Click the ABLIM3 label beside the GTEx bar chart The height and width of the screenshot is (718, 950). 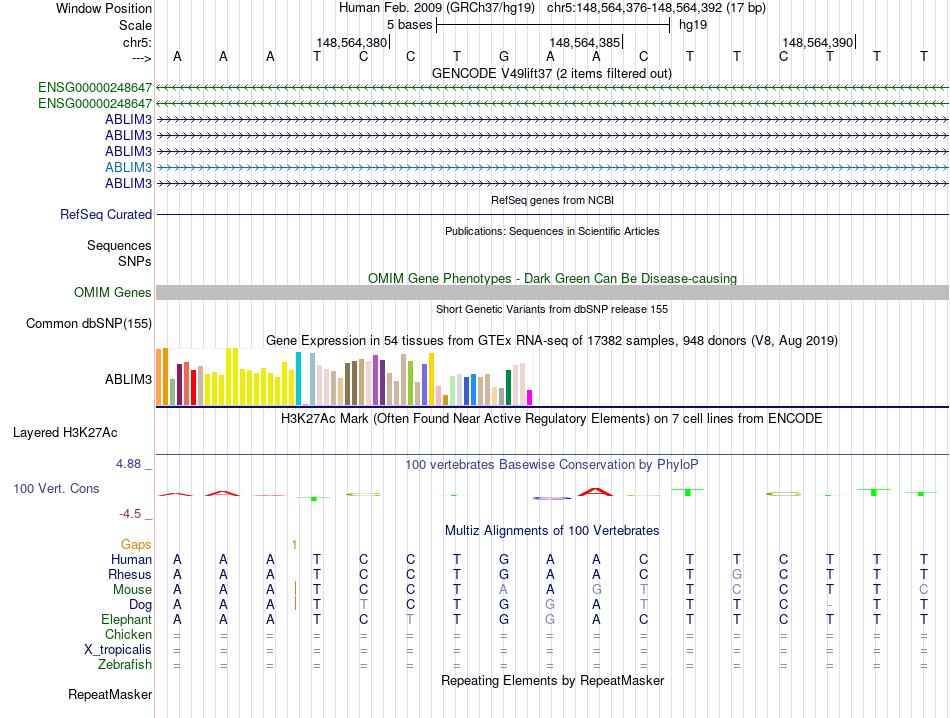128,379
